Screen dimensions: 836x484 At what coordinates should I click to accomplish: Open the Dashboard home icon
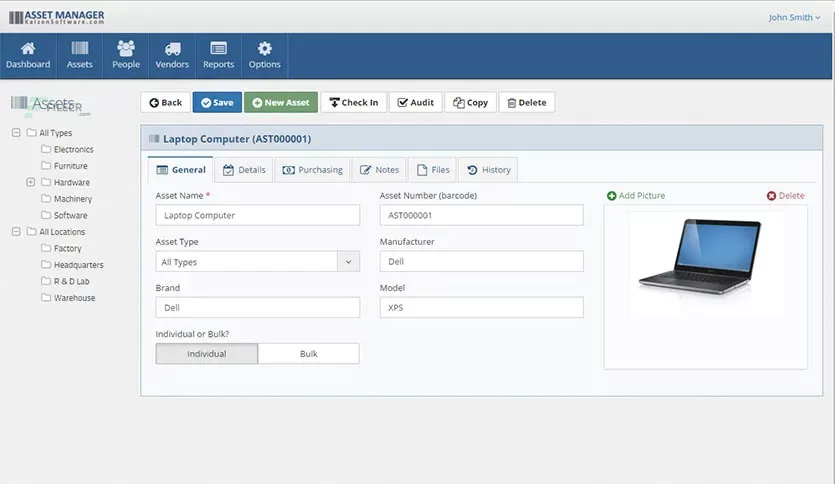[x=28, y=49]
